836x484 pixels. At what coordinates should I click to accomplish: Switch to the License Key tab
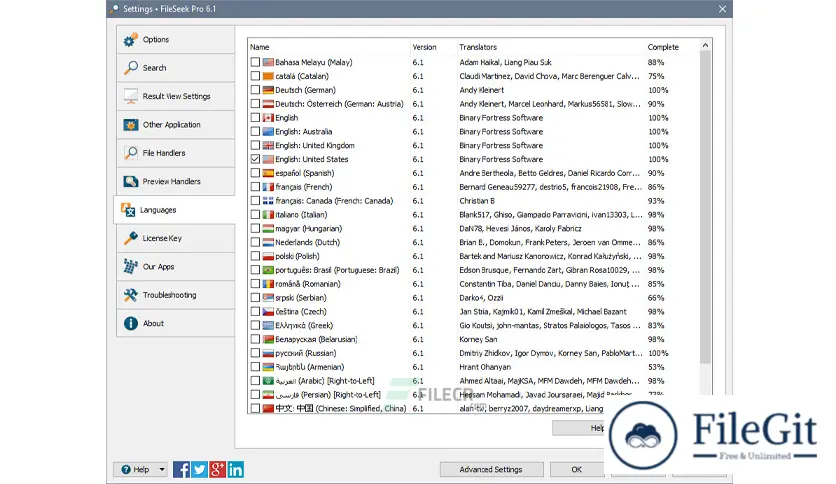pos(175,238)
